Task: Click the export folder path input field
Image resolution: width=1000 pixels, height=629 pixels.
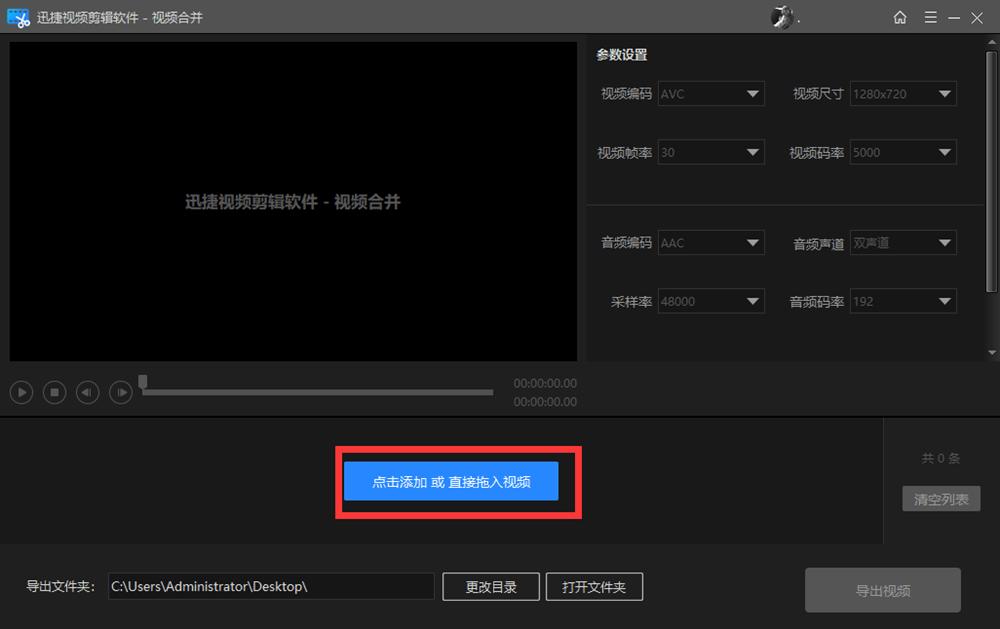Action: click(x=270, y=586)
